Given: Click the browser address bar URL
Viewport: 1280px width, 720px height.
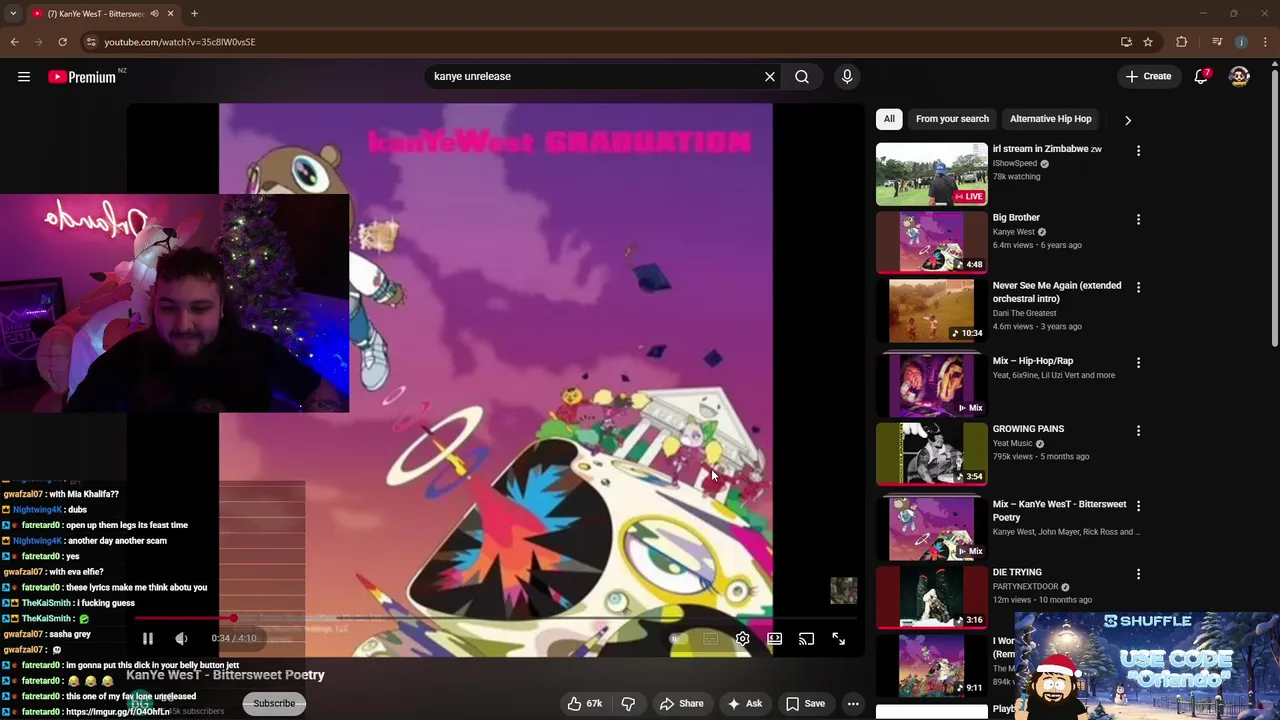Looking at the screenshot, I should pos(179,42).
